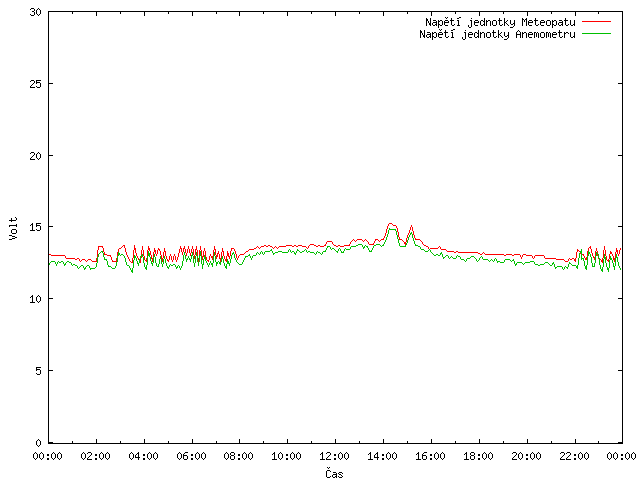The image size is (640, 480).
Task: Click the 10:00 time label
Action: (287, 456)
